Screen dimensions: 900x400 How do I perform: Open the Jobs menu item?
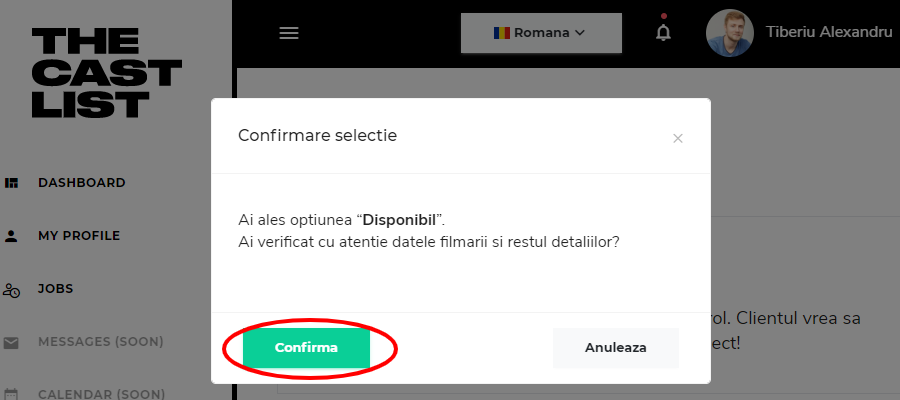tap(56, 289)
